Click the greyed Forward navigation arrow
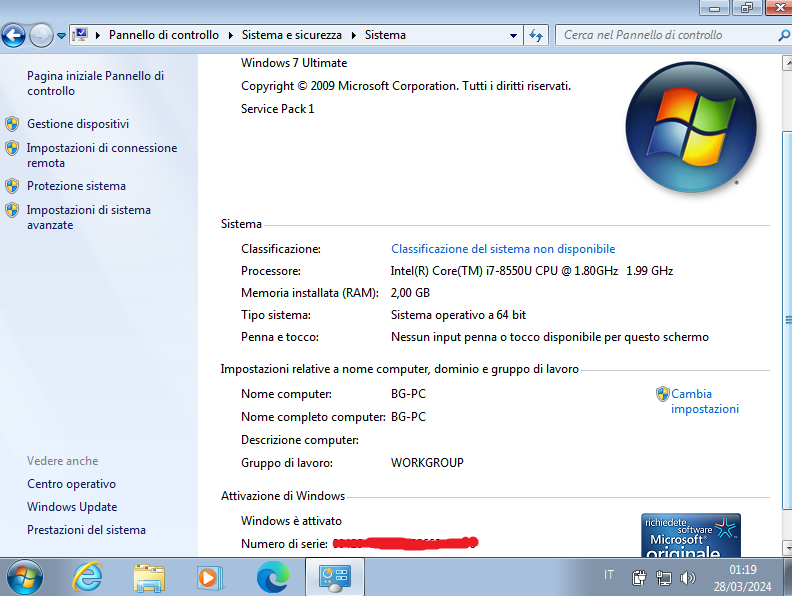Image resolution: width=792 pixels, height=596 pixels. [x=41, y=35]
